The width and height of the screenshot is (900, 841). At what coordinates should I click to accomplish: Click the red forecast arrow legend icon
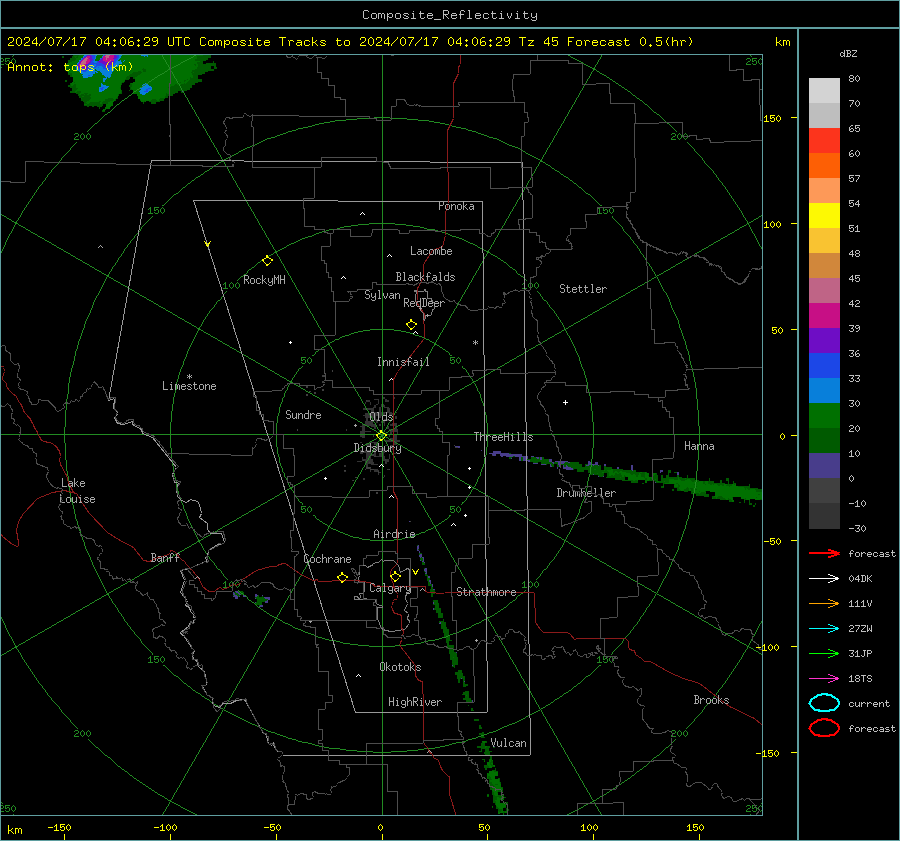[824, 553]
